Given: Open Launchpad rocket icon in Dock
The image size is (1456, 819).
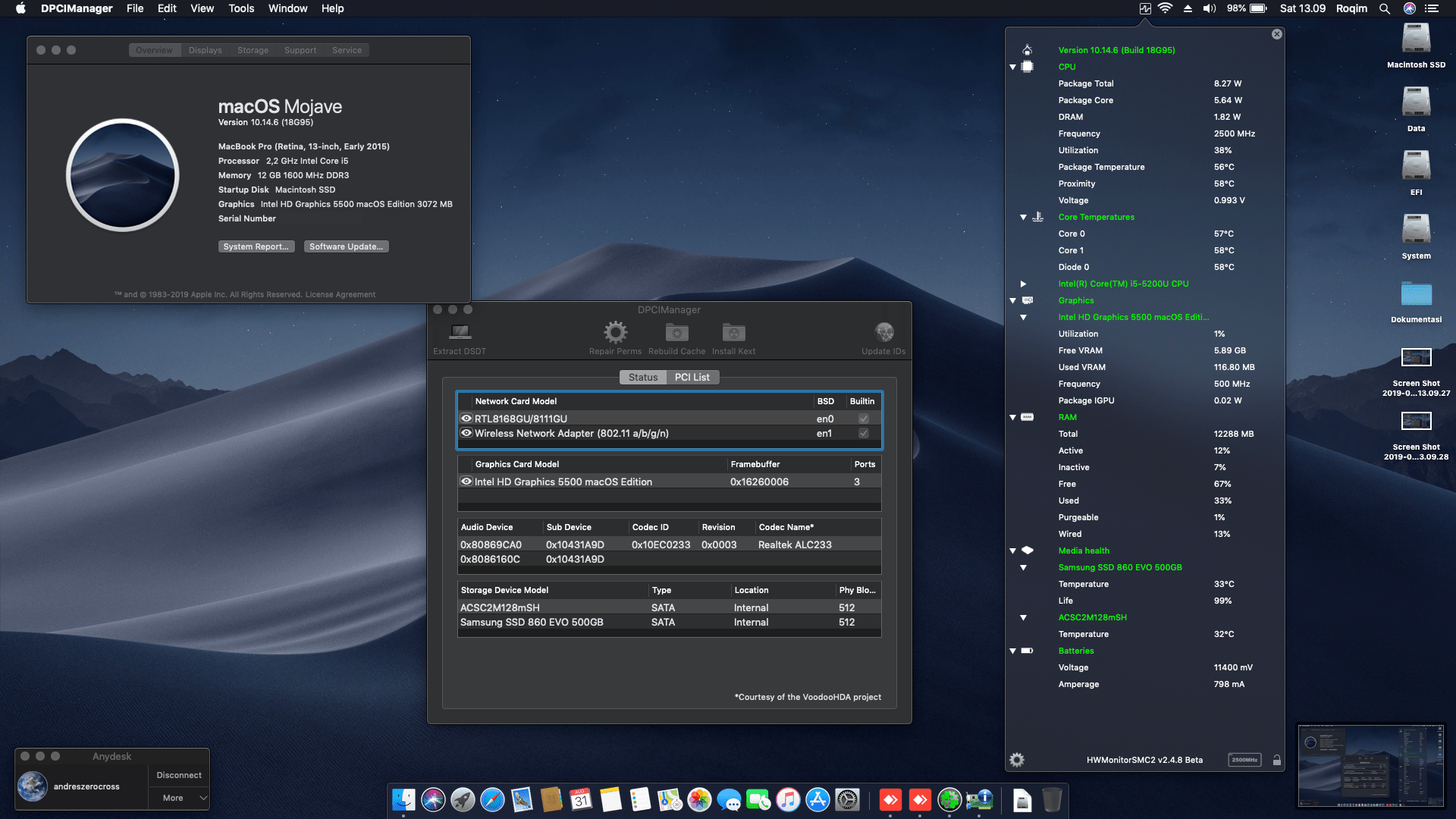Looking at the screenshot, I should [463, 799].
